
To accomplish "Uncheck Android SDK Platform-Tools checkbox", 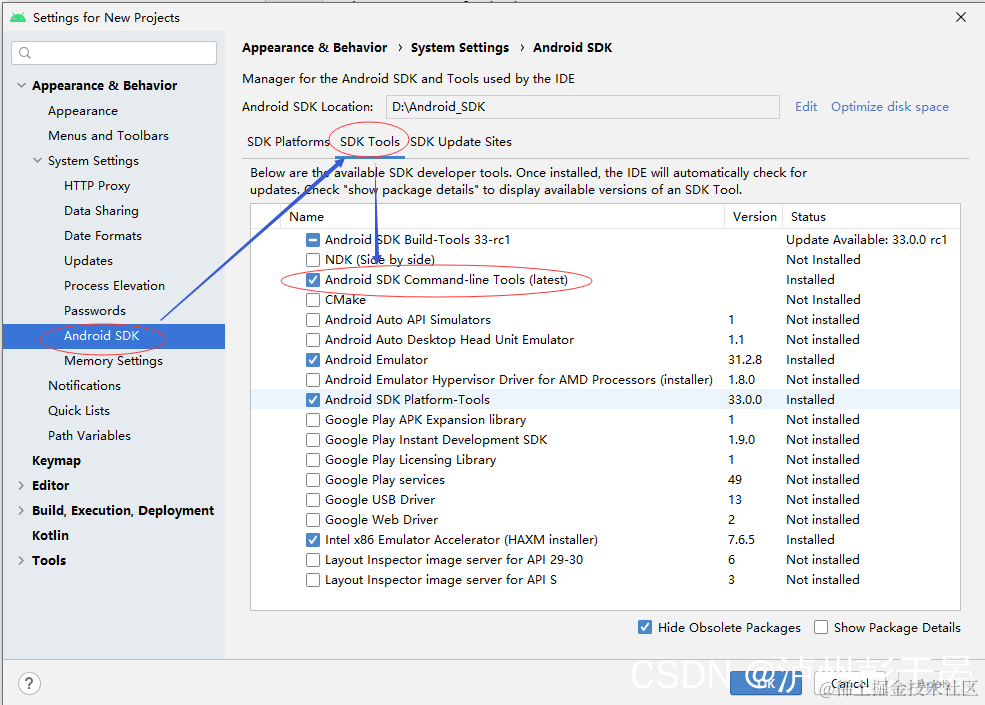I will point(313,400).
